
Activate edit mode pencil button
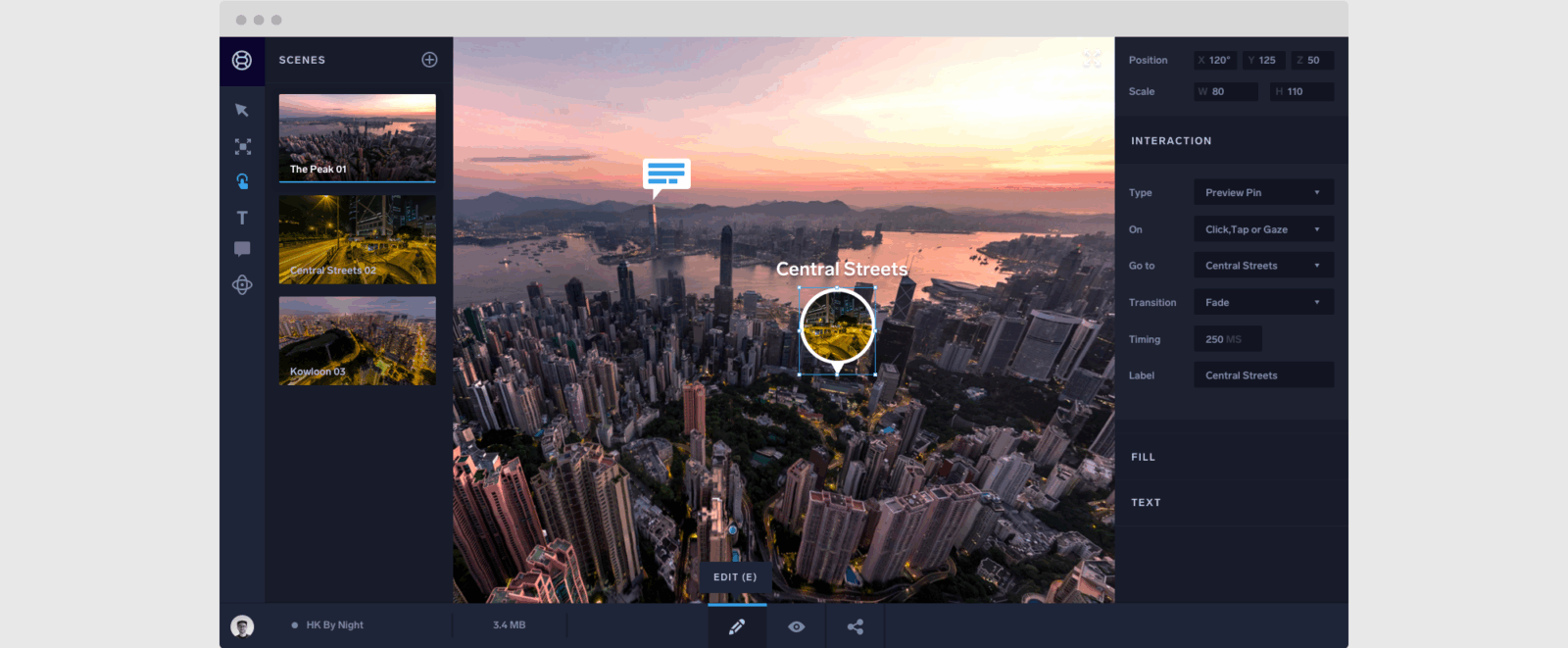(x=737, y=626)
